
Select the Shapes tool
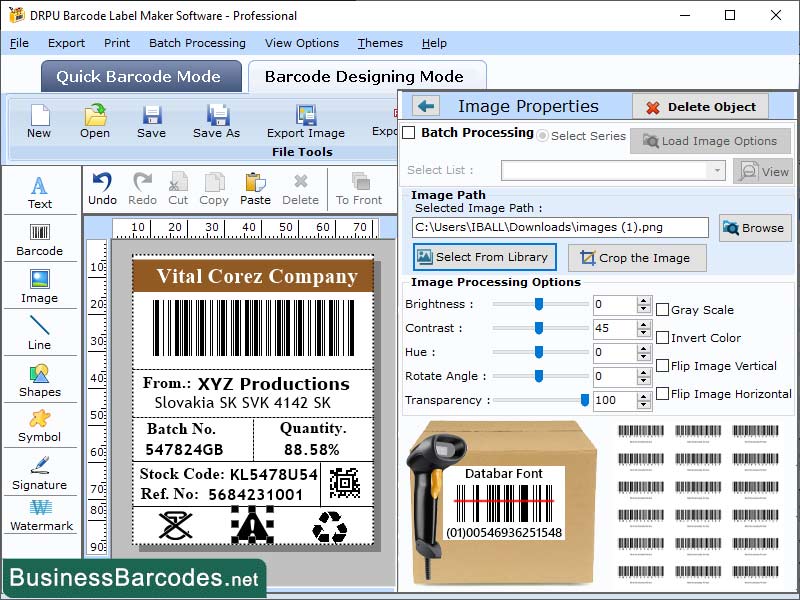click(x=40, y=385)
